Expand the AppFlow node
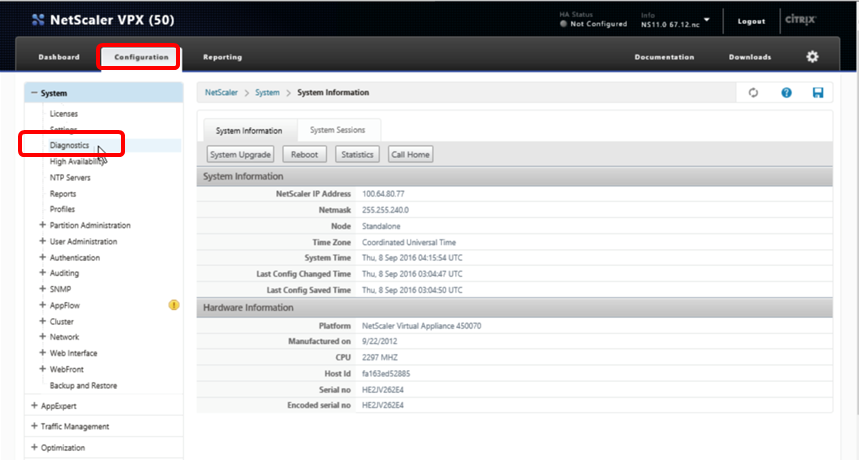 [42, 305]
